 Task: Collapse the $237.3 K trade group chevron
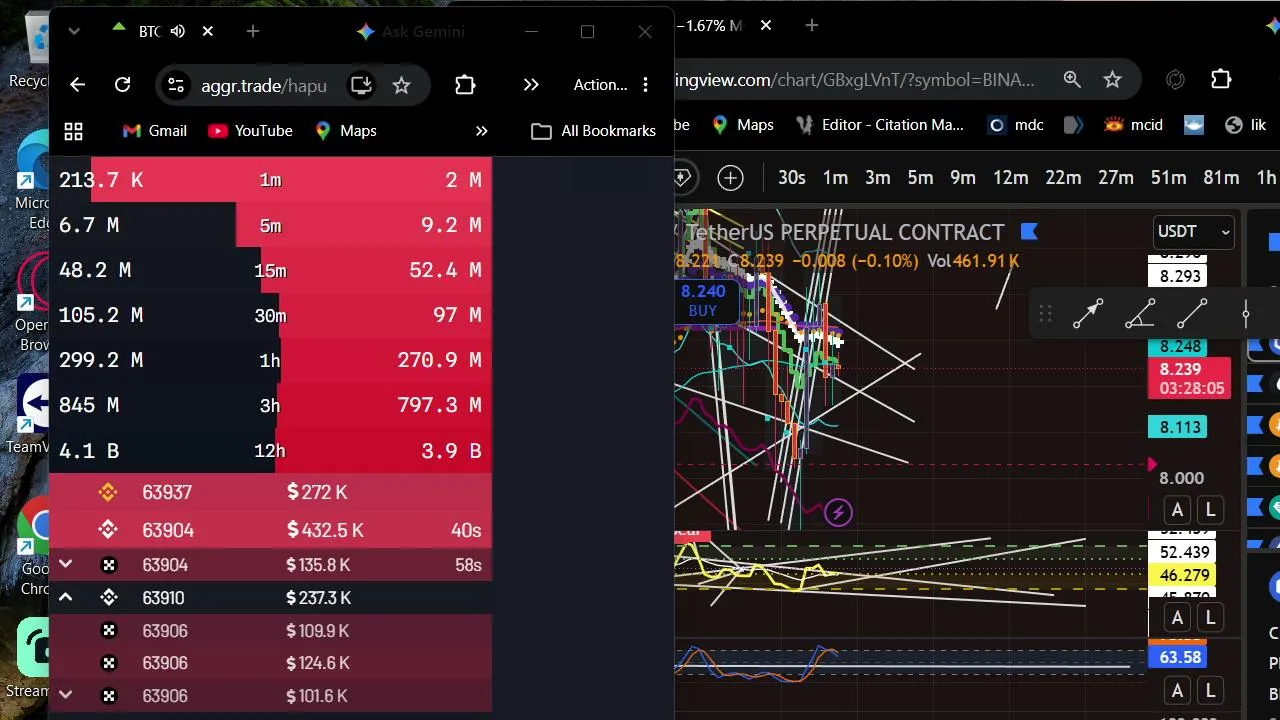coord(65,598)
